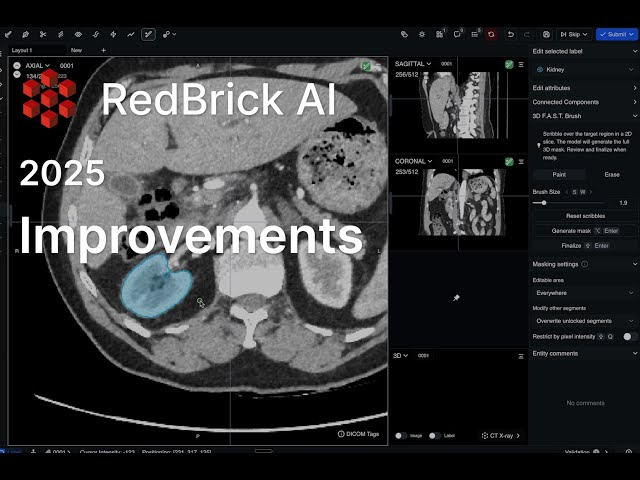Open the Editable area Everywhere dropdown
Image resolution: width=640 pixels, height=480 pixels.
pyautogui.click(x=584, y=293)
